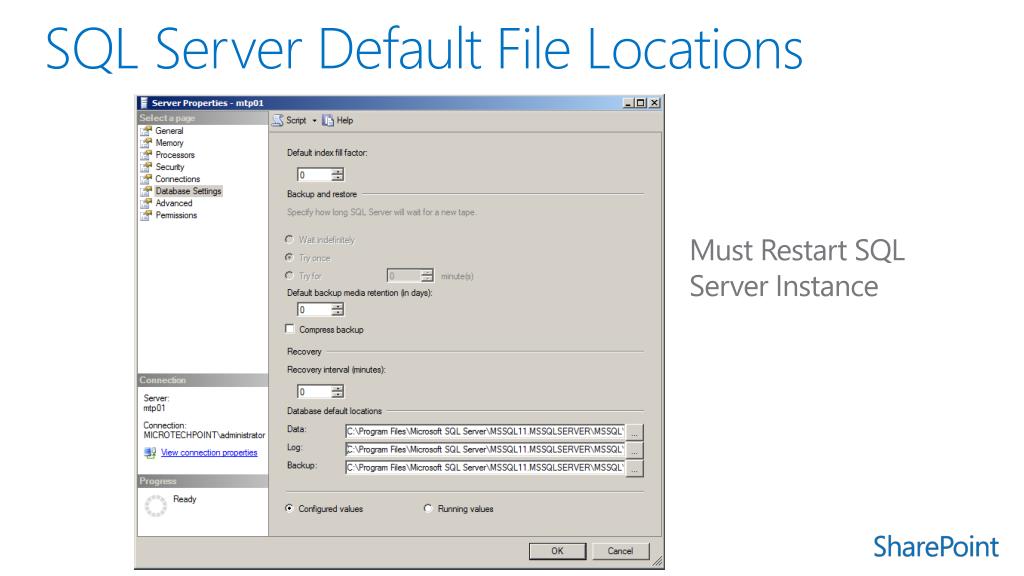
Task: Open the General page
Action: 169,131
